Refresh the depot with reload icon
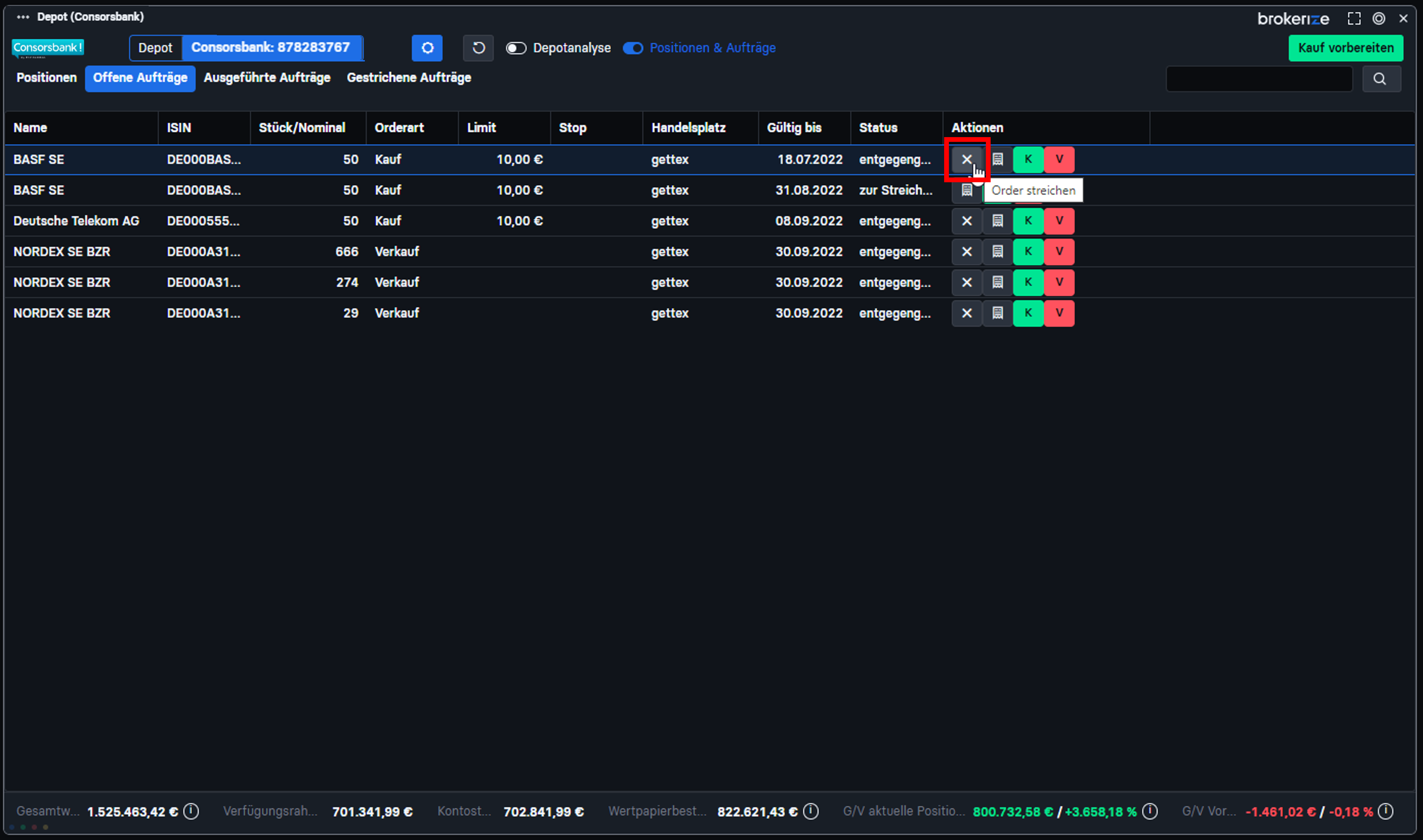 point(478,48)
